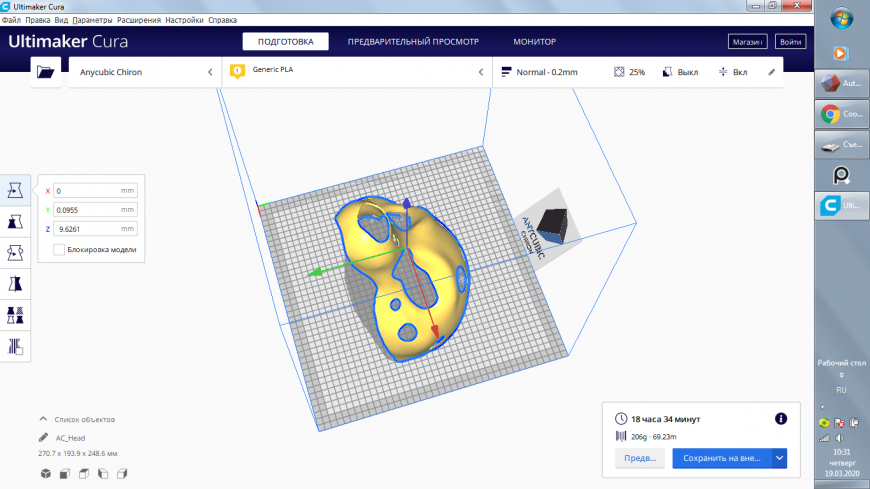This screenshot has height=489, width=870.
Task: Click the media player taskbar icon
Action: [x=841, y=53]
